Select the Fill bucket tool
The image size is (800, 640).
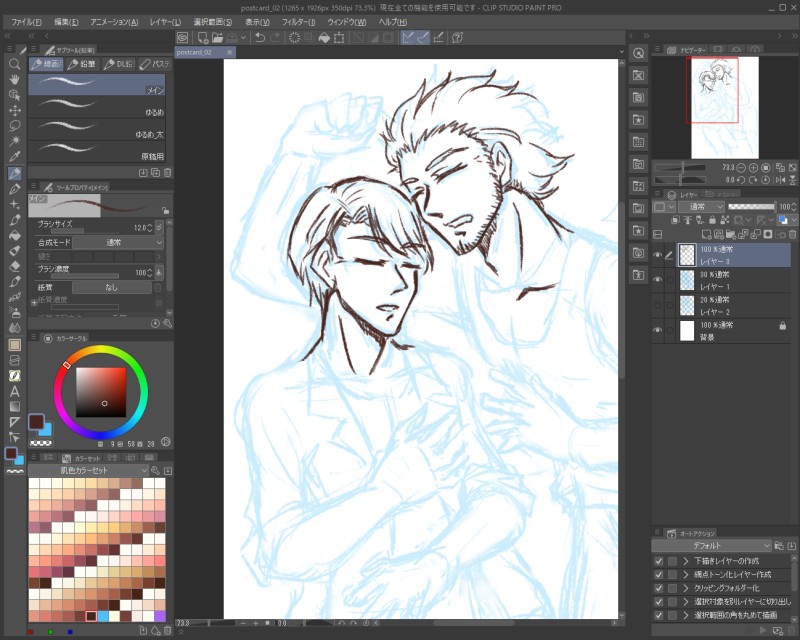point(14,235)
